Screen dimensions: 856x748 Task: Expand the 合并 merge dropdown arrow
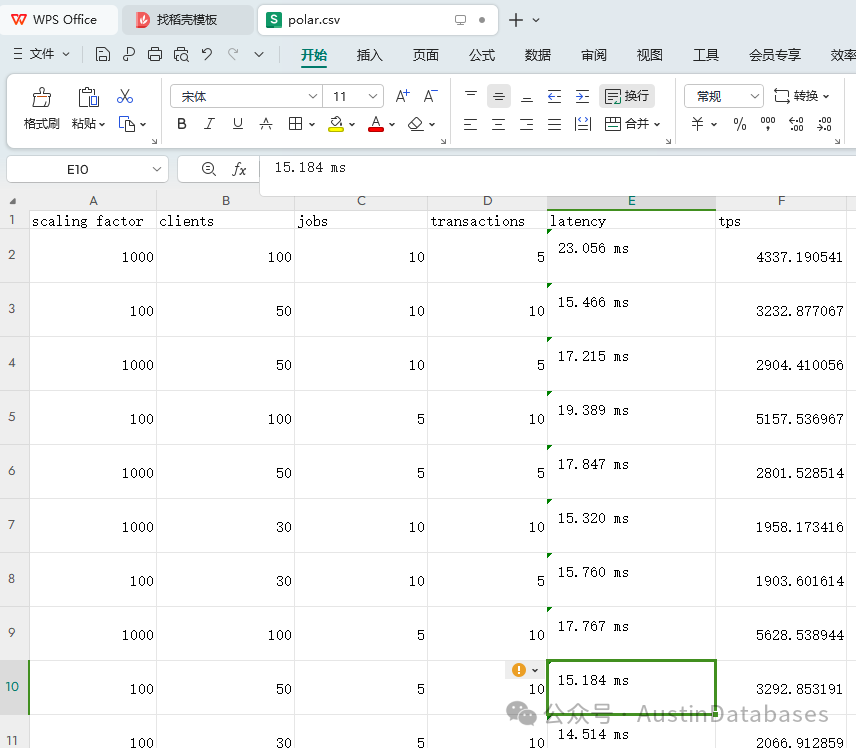657,124
